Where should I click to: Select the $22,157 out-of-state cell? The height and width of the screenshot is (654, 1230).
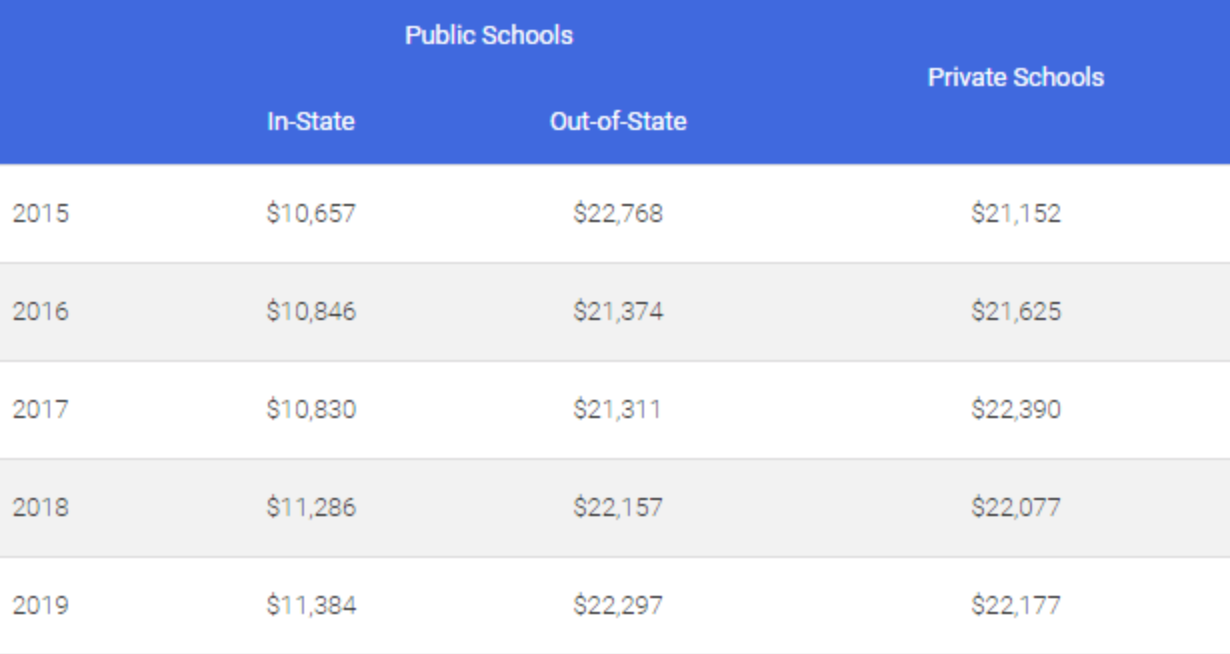pyautogui.click(x=618, y=507)
